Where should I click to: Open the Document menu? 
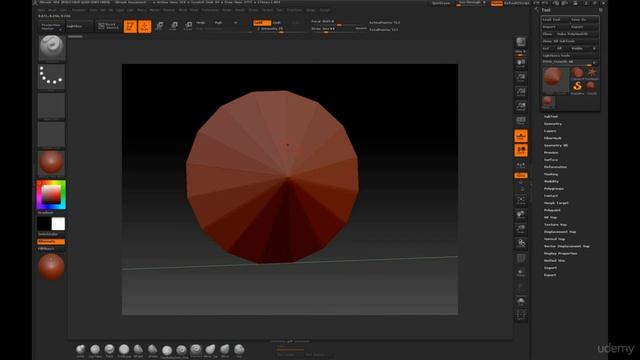[x=79, y=10]
